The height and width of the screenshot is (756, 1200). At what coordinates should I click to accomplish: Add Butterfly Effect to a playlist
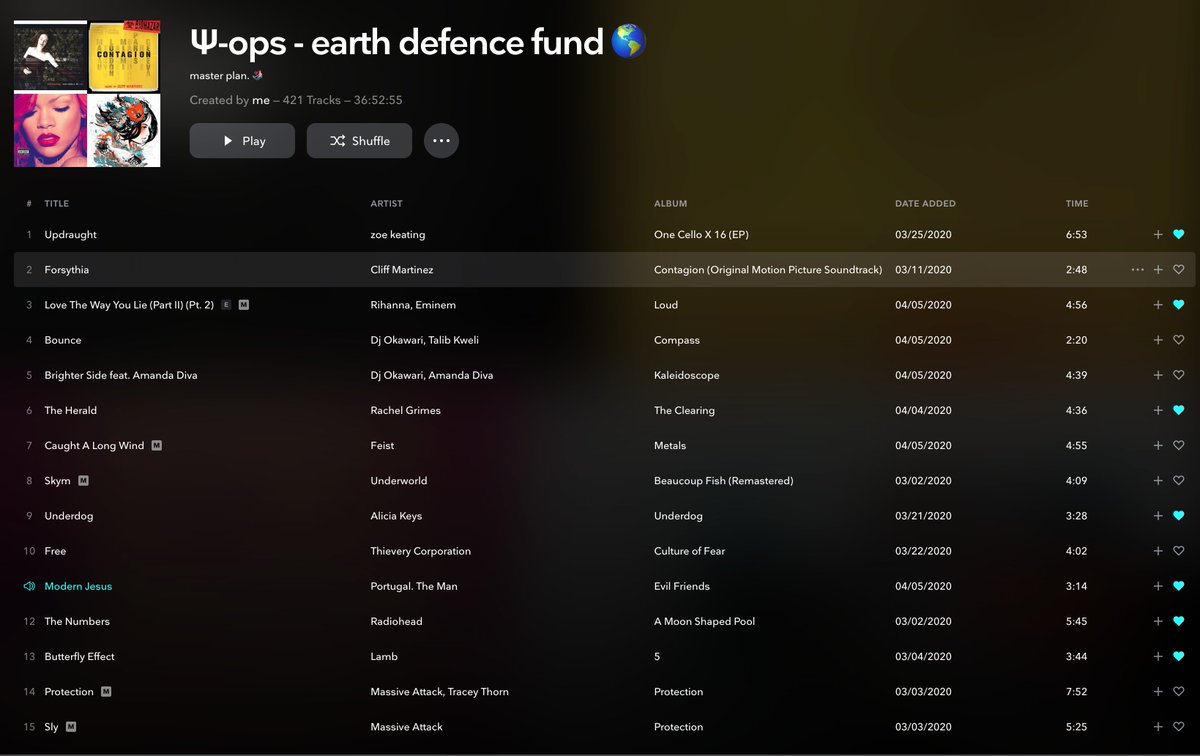tap(1158, 656)
